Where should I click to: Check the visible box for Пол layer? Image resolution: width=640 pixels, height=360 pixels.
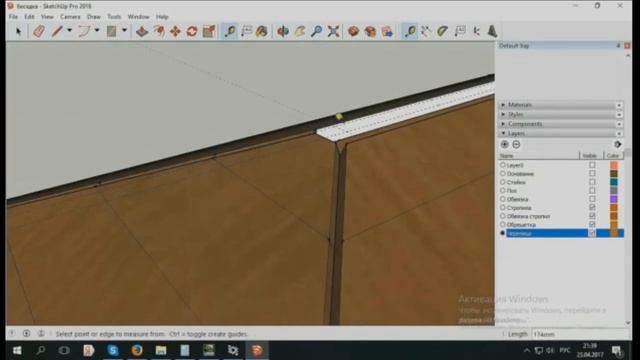tap(592, 191)
